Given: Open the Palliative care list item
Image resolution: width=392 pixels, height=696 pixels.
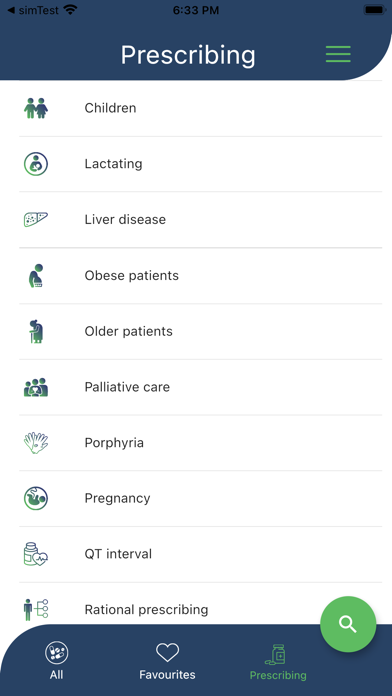Looking at the screenshot, I should (201, 387).
